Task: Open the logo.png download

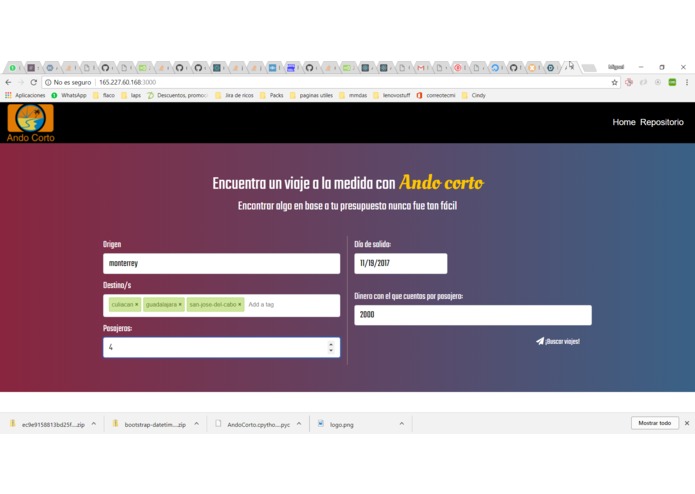Action: (337, 424)
